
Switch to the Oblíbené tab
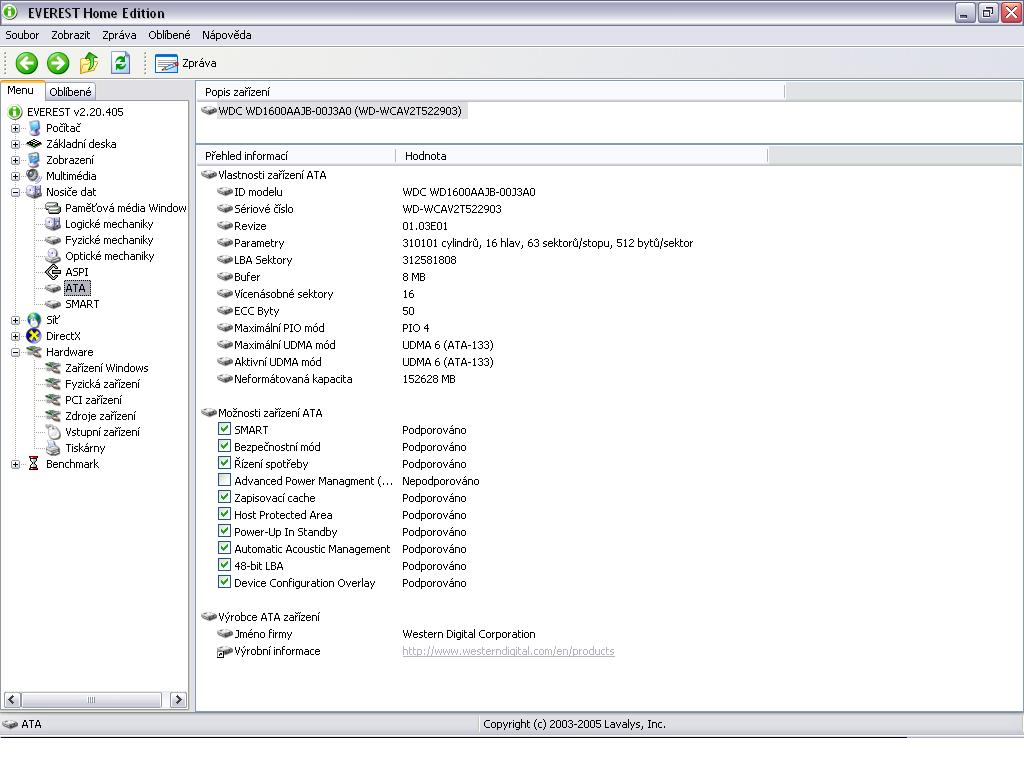(70, 92)
